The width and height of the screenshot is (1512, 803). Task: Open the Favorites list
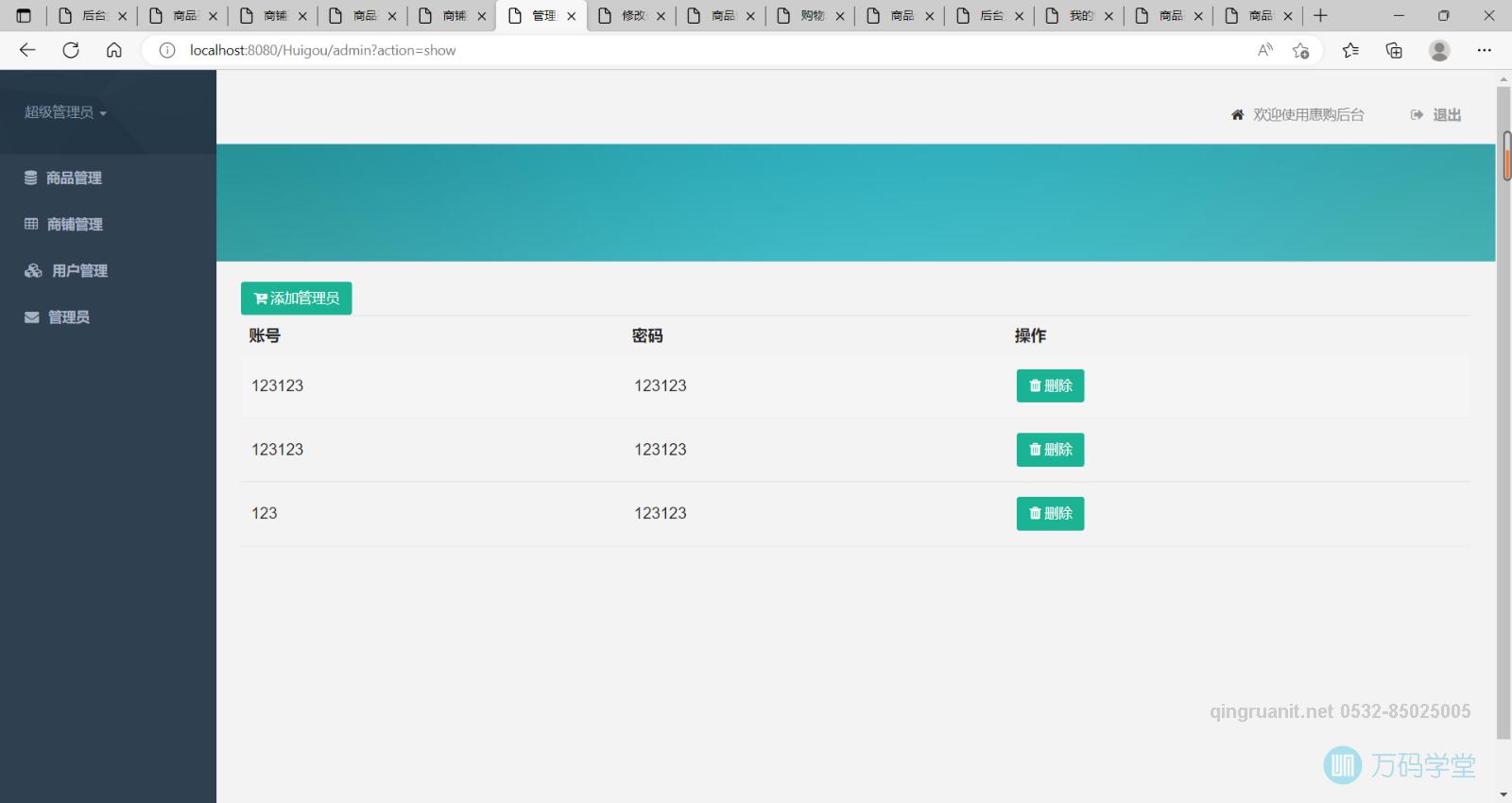(x=1350, y=50)
